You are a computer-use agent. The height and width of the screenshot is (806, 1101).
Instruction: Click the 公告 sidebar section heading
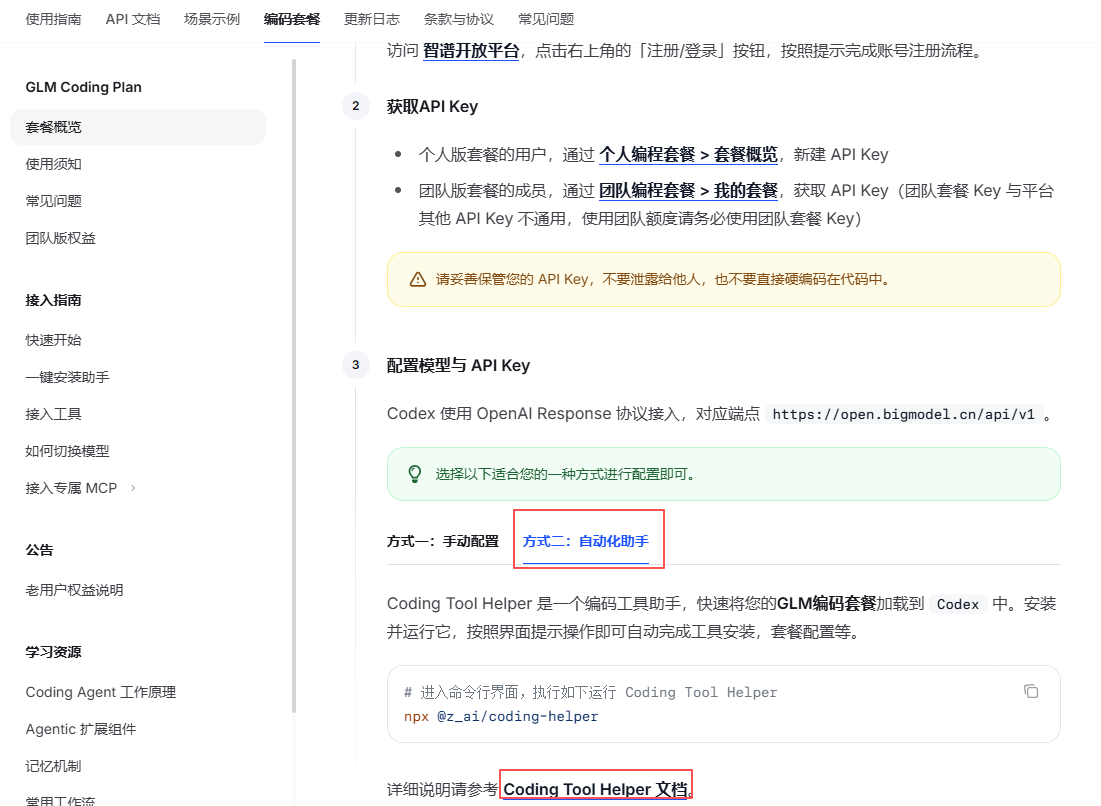coord(39,550)
